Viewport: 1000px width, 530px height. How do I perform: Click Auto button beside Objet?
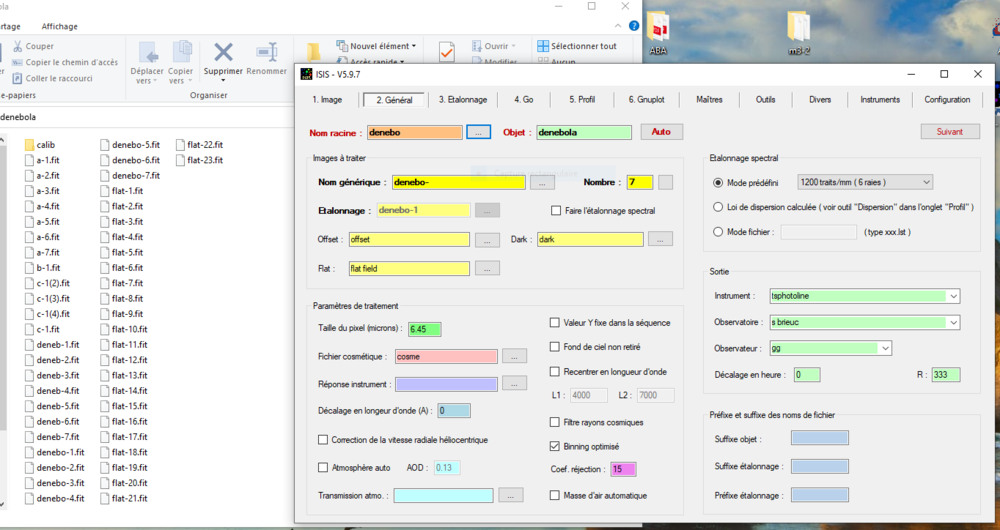(x=661, y=132)
